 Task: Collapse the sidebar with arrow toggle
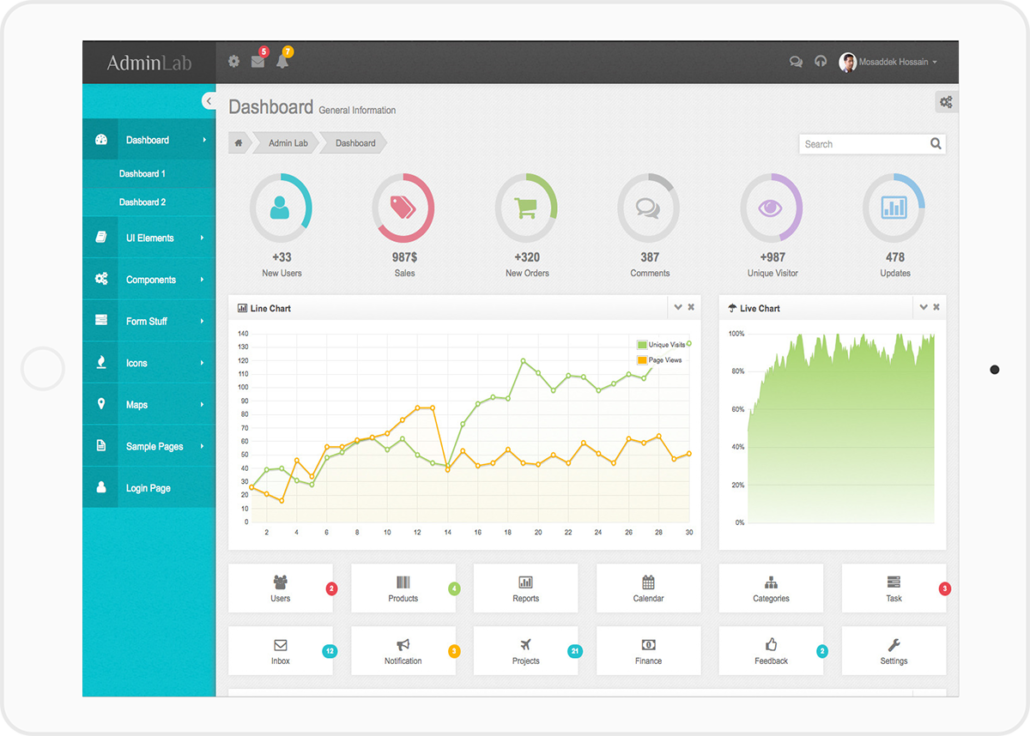click(x=207, y=101)
